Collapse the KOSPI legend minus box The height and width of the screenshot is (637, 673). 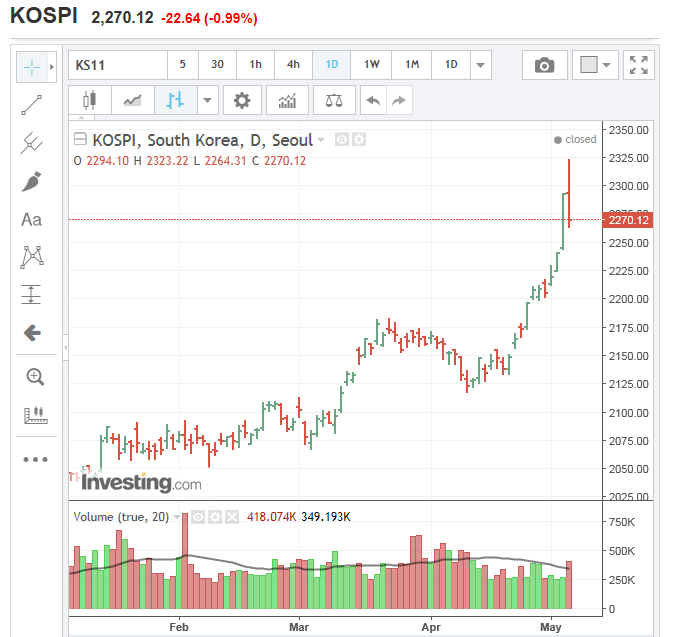tap(80, 139)
